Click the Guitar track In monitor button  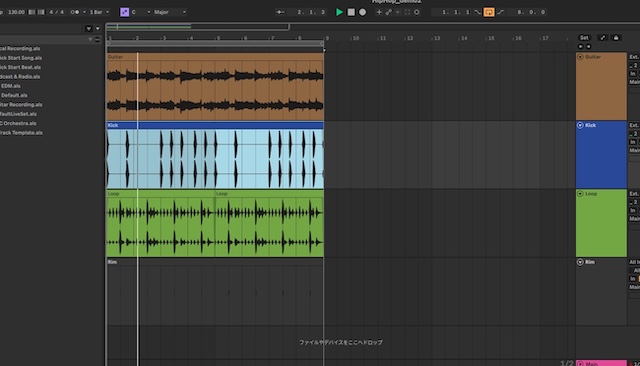(633, 74)
